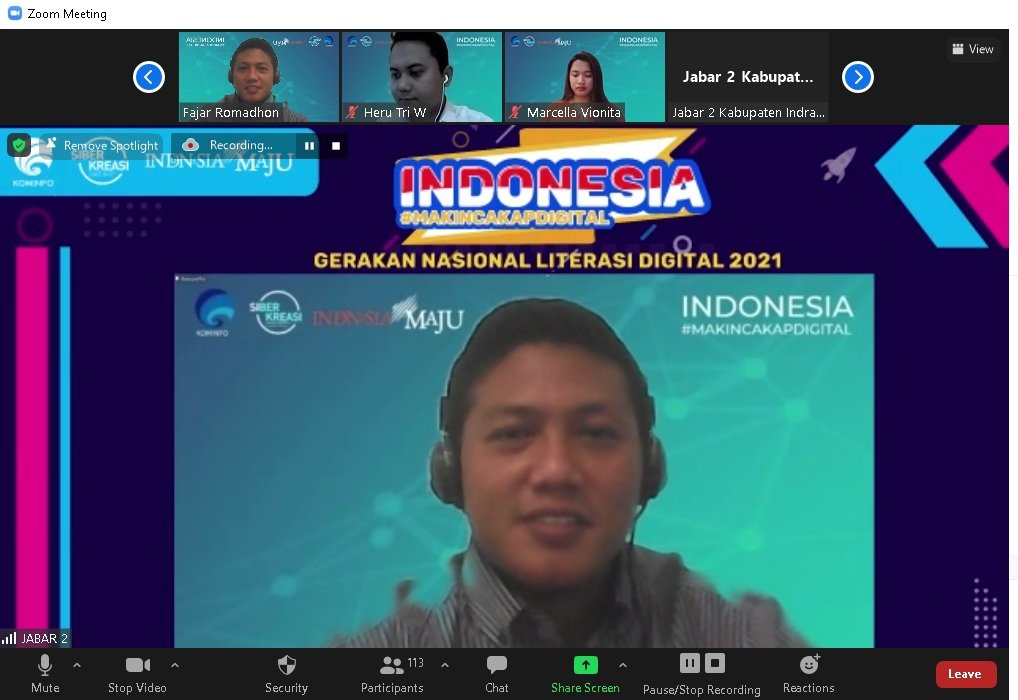
Task: Click Remove Spotlight
Action: pos(101,145)
